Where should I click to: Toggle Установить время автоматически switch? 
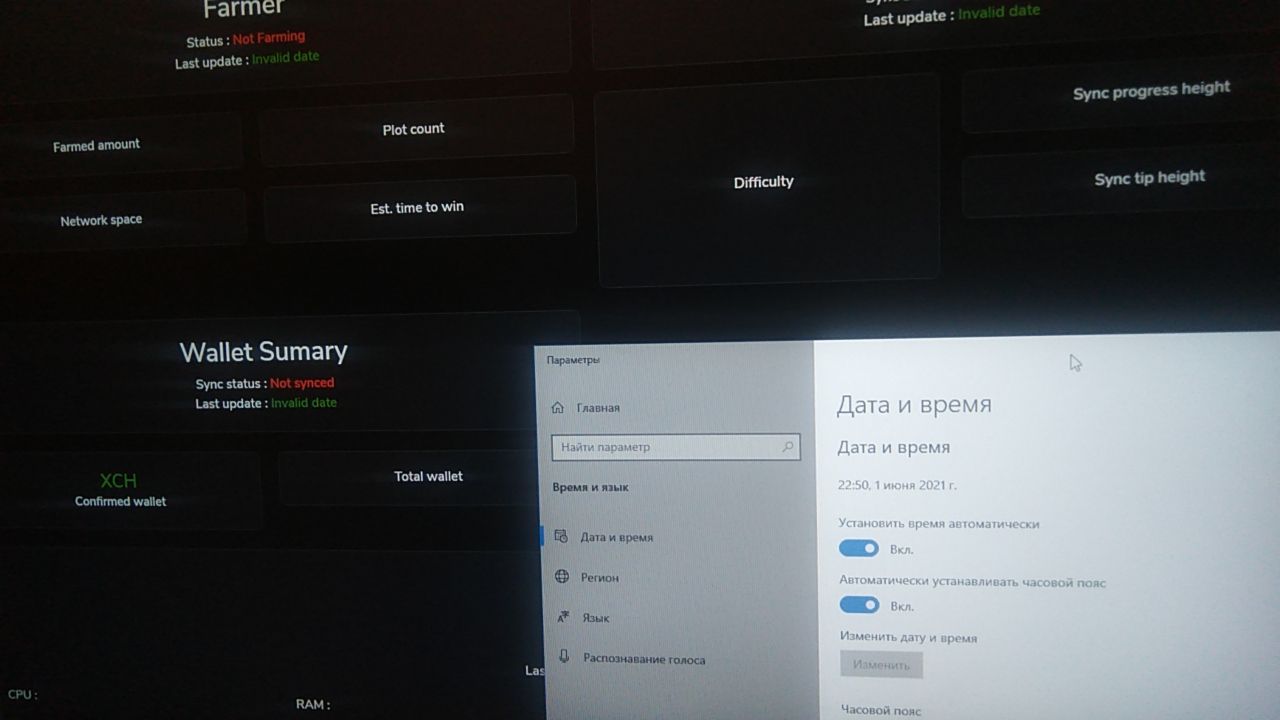point(859,548)
